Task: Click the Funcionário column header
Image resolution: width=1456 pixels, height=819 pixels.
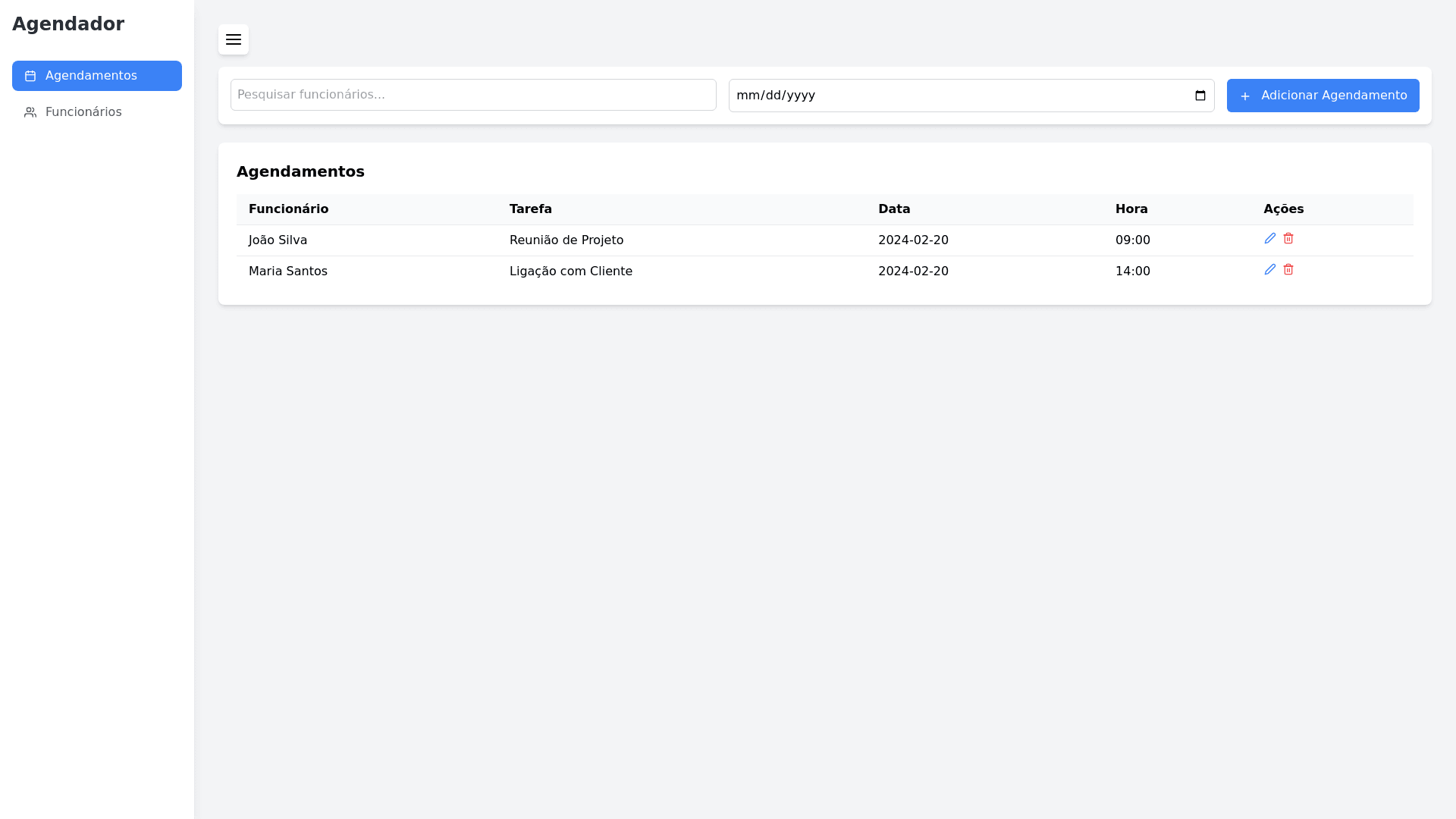Action: [288, 209]
